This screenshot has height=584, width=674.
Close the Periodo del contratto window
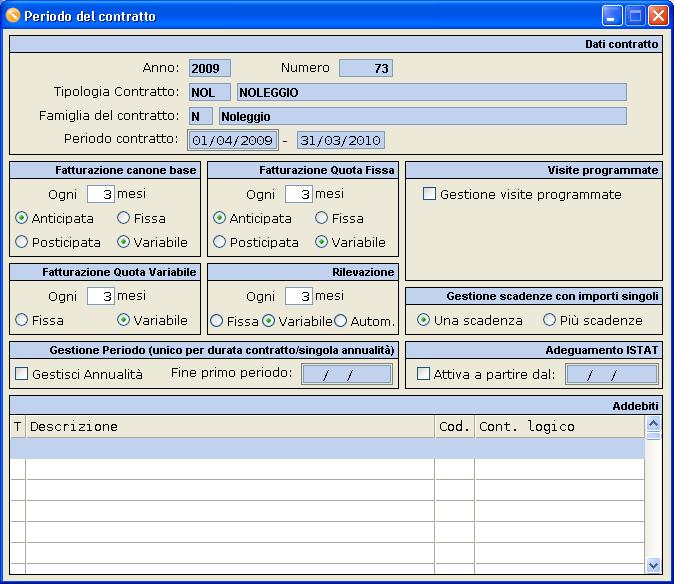(658, 16)
